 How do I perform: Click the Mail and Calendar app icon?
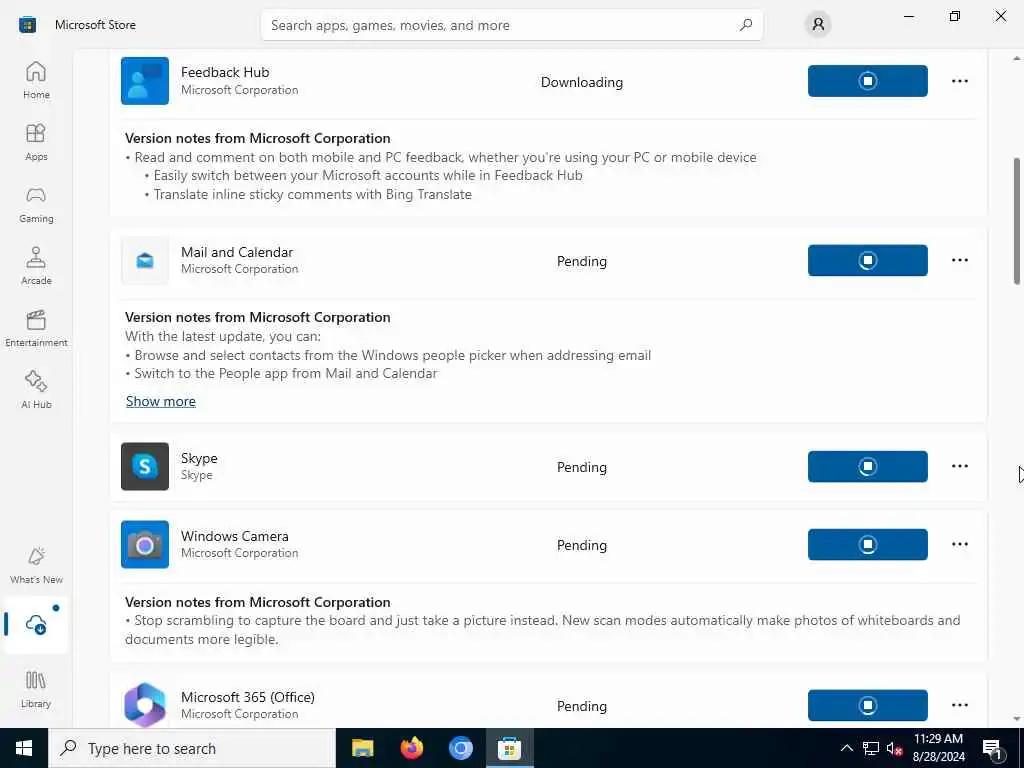click(145, 261)
